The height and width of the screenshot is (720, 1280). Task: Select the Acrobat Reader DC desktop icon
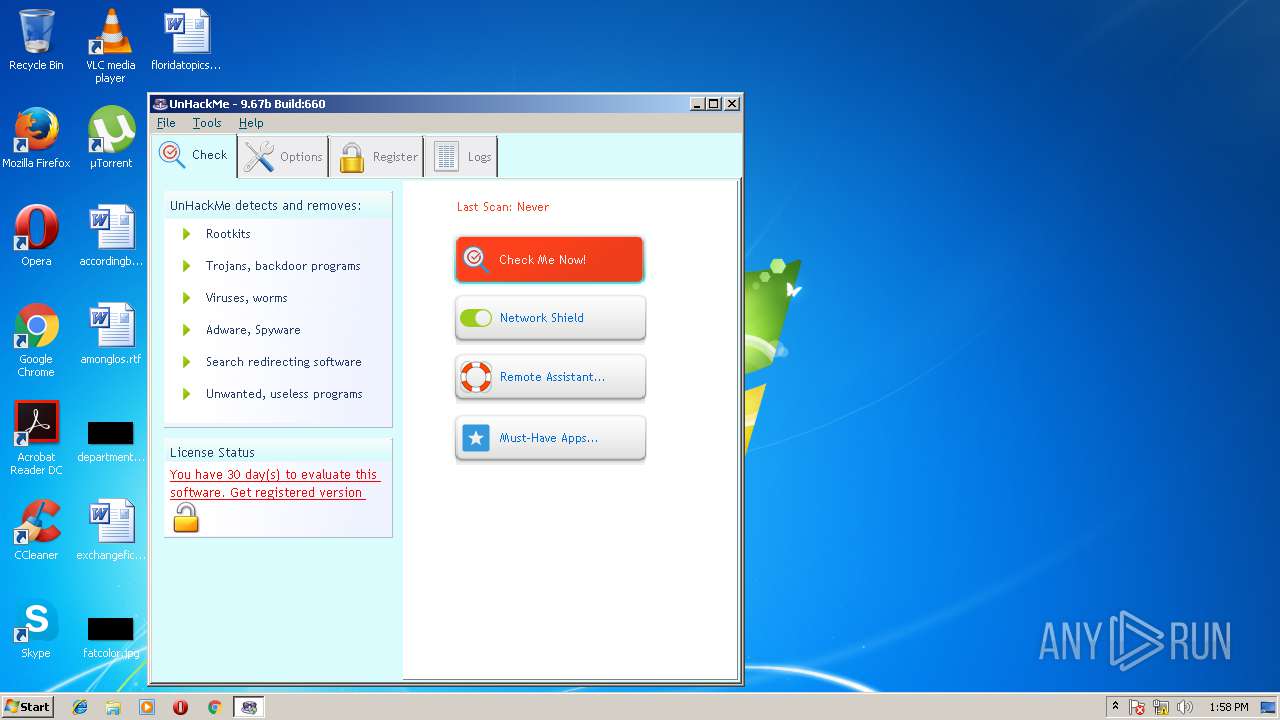37,438
